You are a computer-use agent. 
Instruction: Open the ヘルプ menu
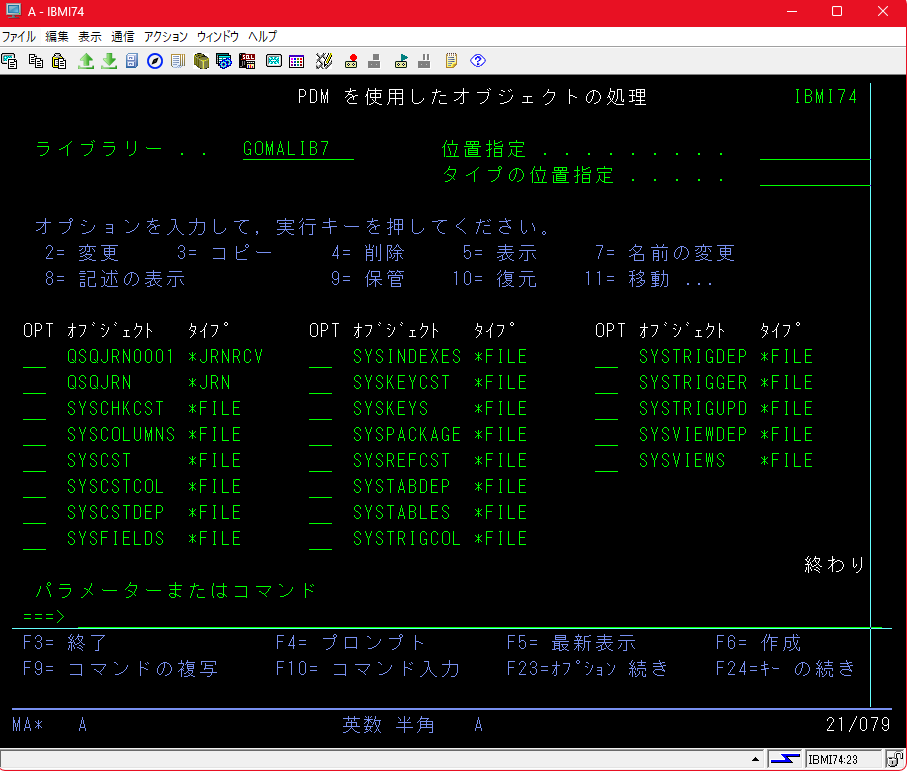click(x=263, y=36)
